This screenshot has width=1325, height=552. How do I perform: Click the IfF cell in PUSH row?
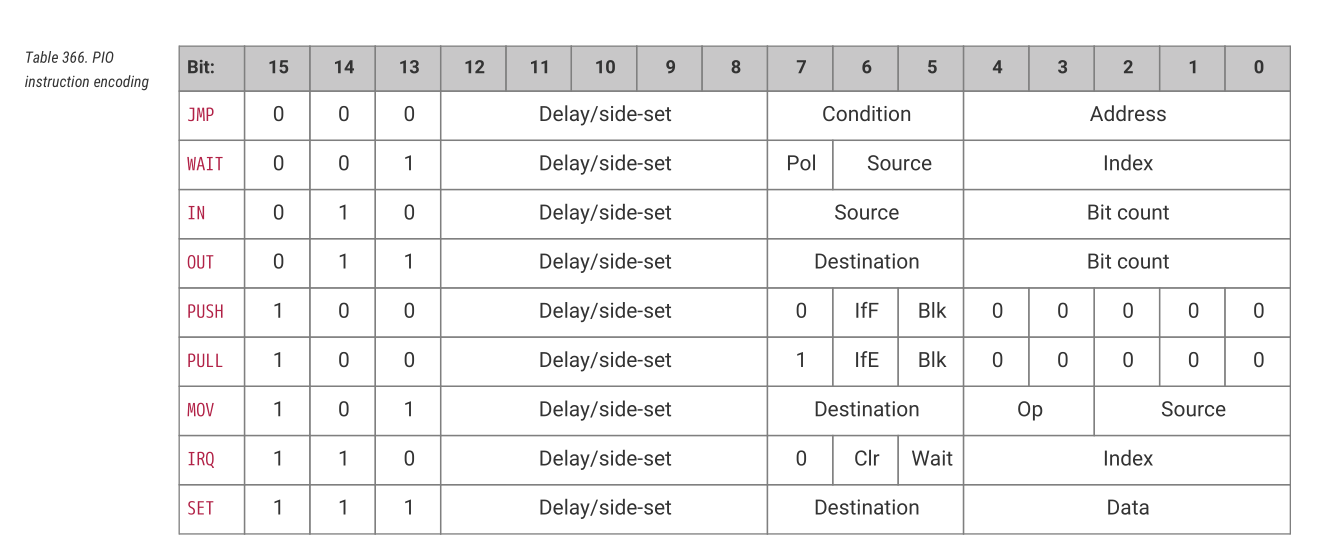(866, 311)
